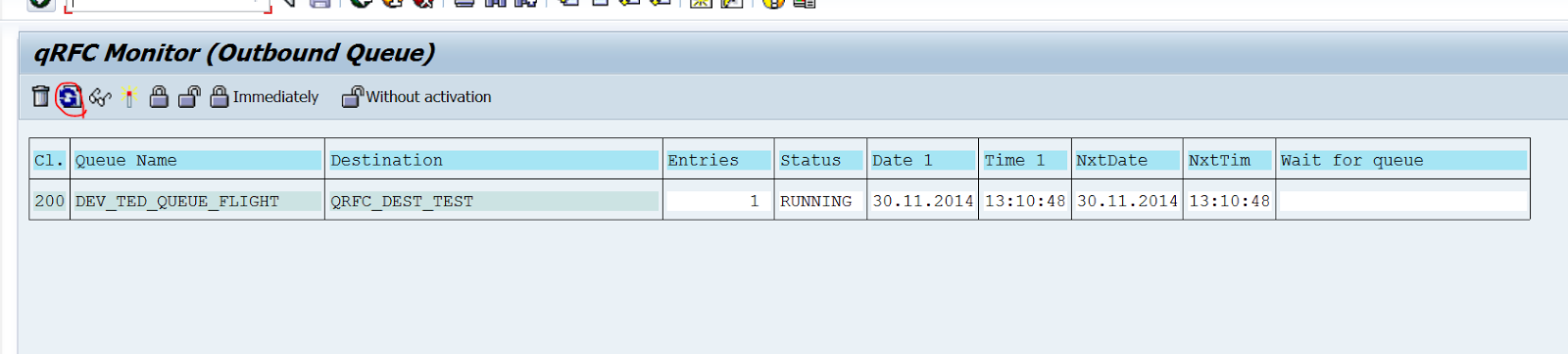Display queue details with glasses icon

point(100,97)
